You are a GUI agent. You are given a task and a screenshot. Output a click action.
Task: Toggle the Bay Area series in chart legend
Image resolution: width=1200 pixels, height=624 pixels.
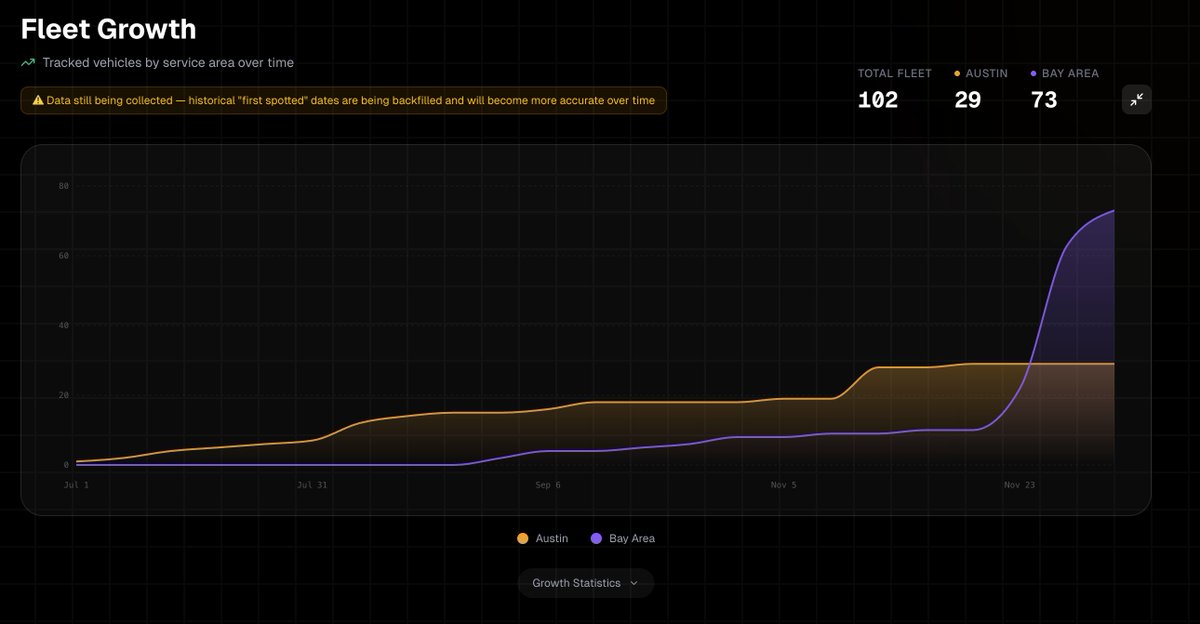[x=622, y=538]
